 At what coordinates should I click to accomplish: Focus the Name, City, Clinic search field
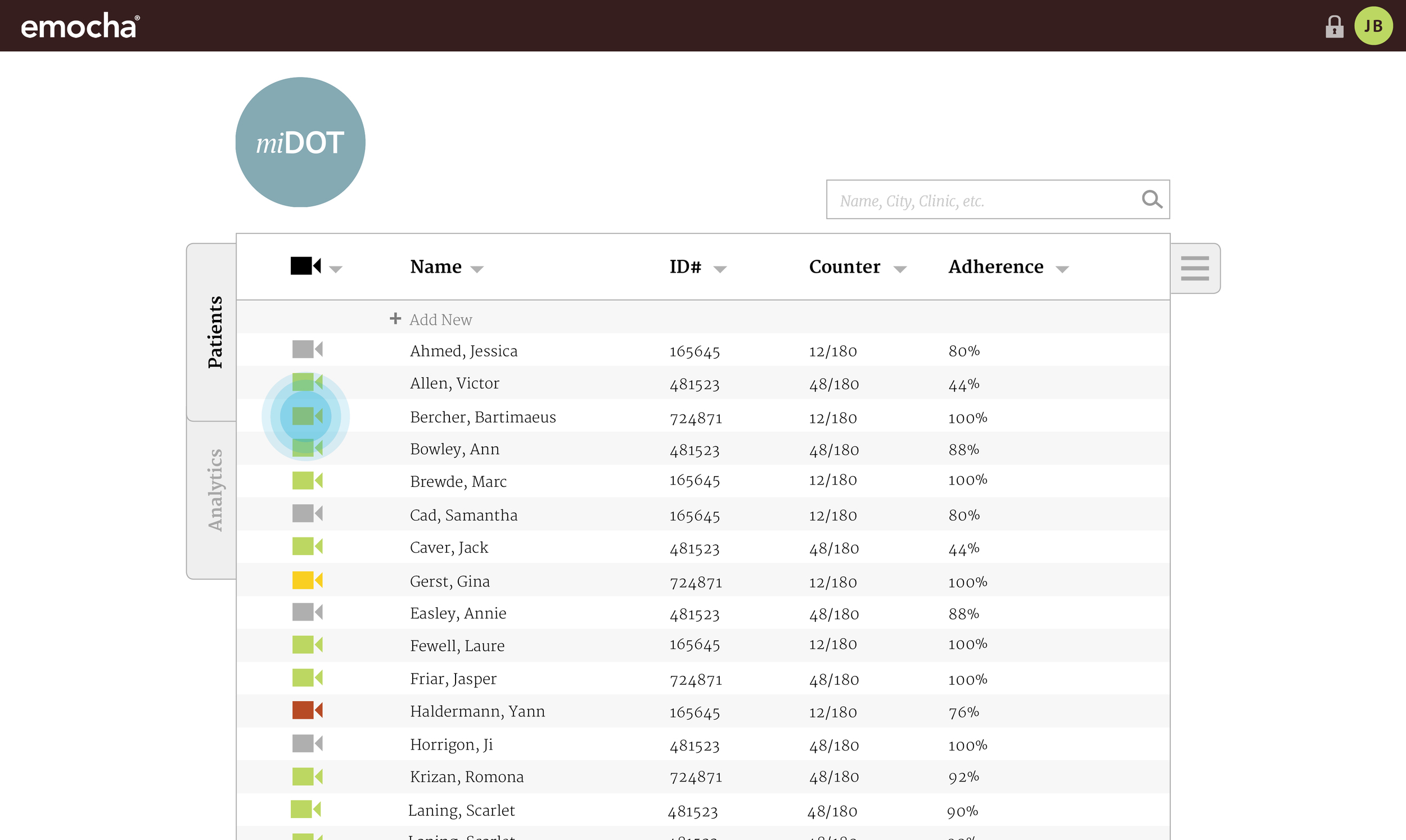[998, 199]
